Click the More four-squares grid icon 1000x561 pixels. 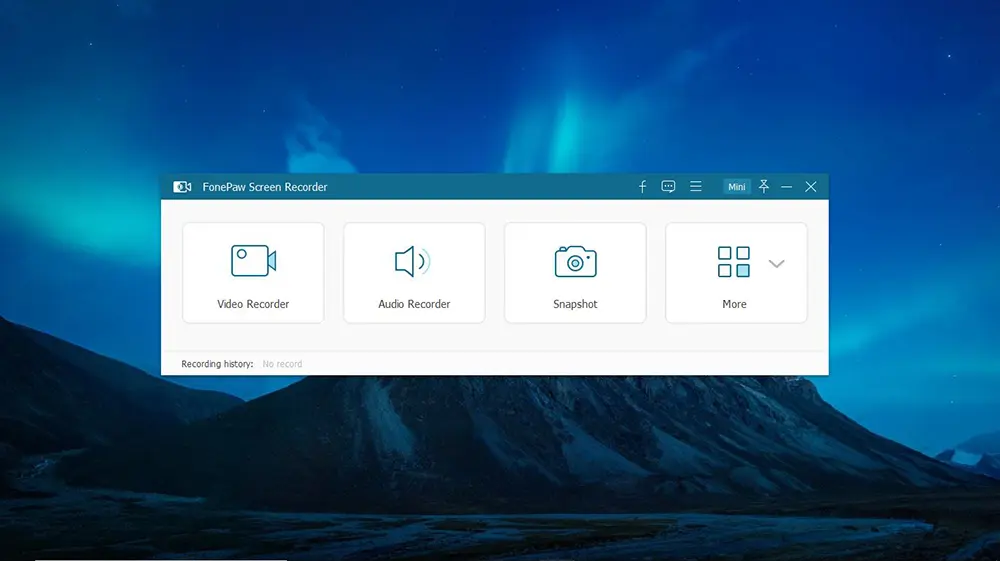[x=733, y=261]
